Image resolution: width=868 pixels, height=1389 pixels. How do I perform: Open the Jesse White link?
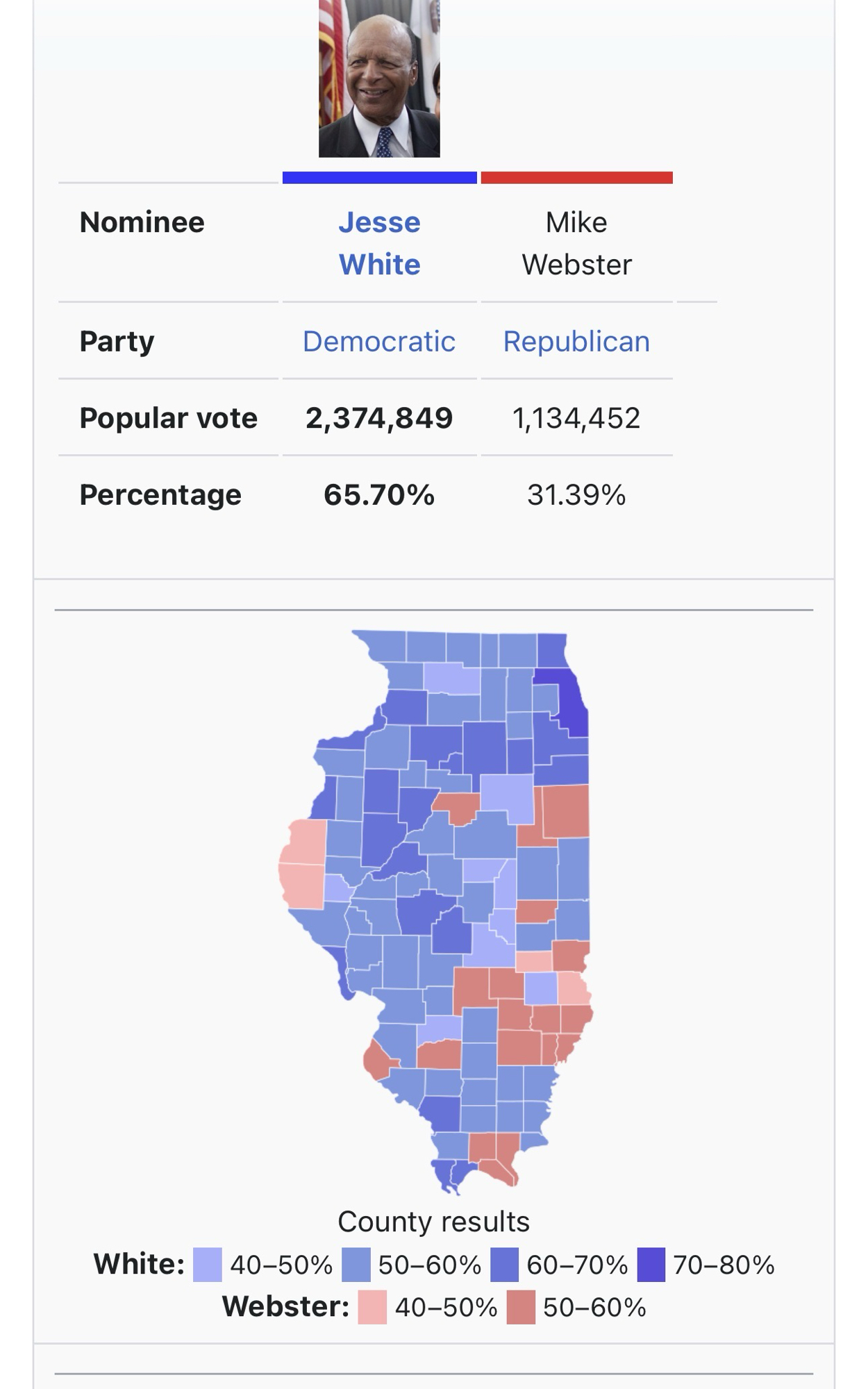tap(379, 243)
